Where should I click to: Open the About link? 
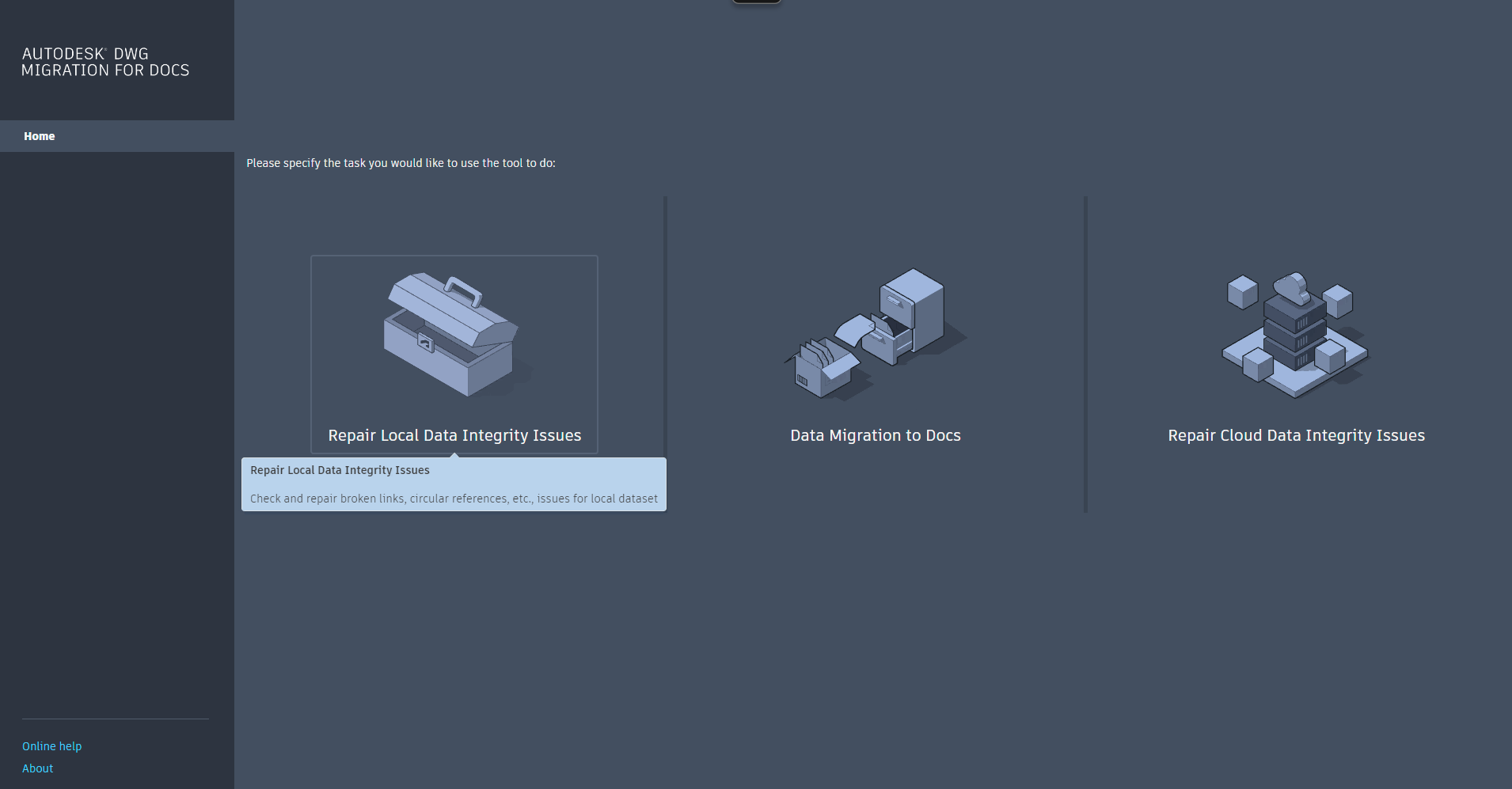[x=38, y=768]
